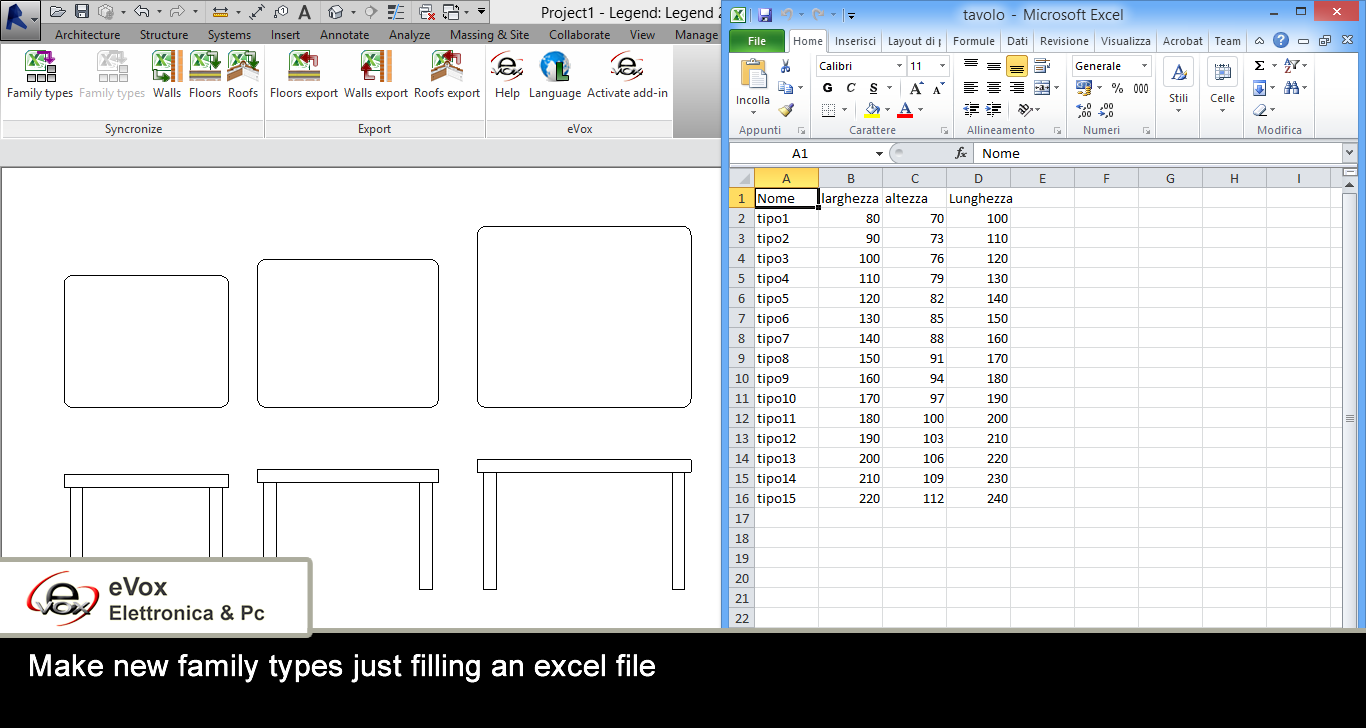Toggle middle vertical alignment in Excel
The image size is (1366, 728).
pyautogui.click(x=994, y=66)
